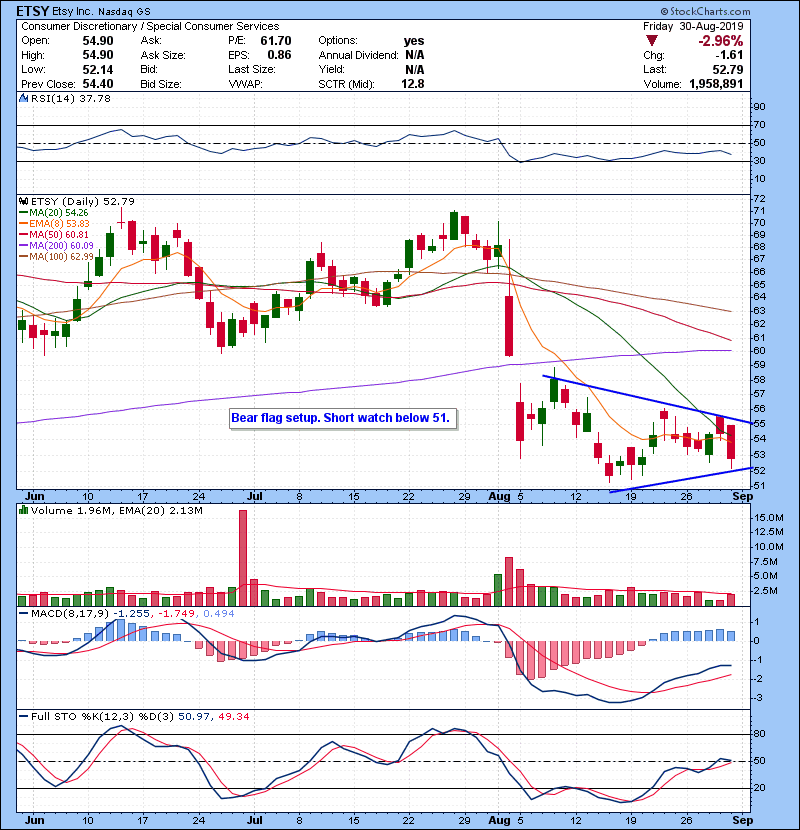Screen dimensions: 800x830
Task: Click the EMA(8) 53.83 legend entry
Action: (54, 224)
